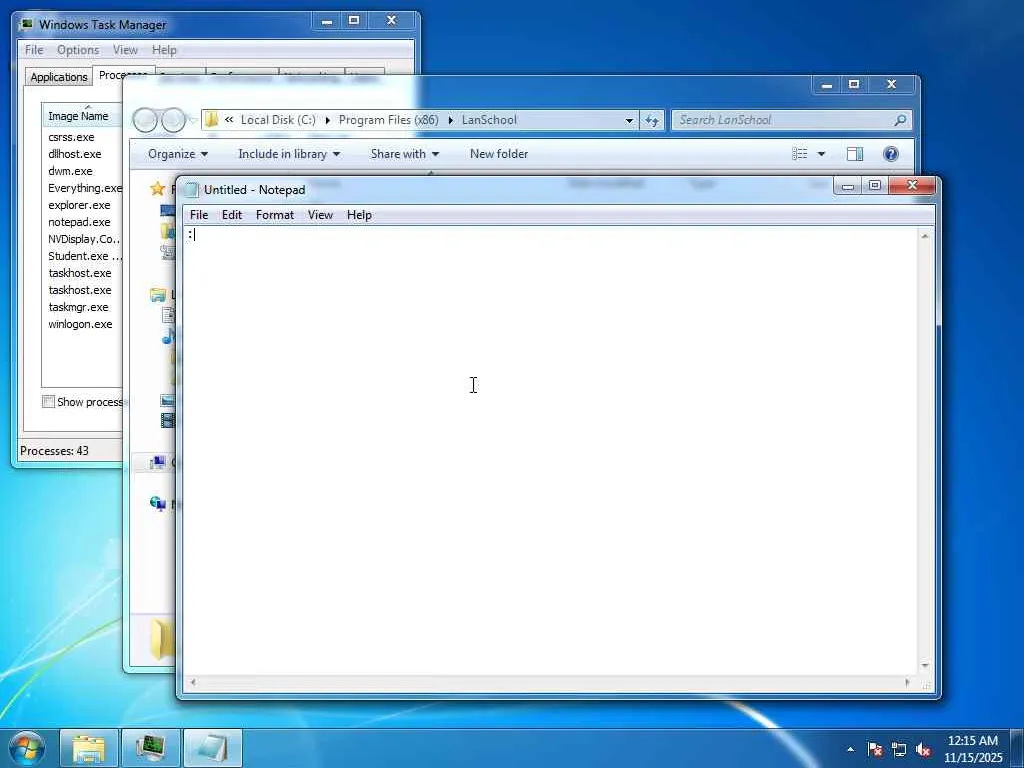Click Local Disk (C:) breadcrumb
Screen dimensions: 1024x768
click(x=278, y=120)
